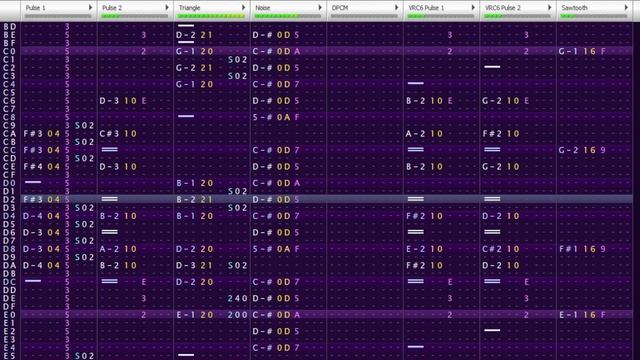Select VRC6 Pulse 2 note G-2 on row C6
Image resolution: width=640 pixels, height=360 pixels.
click(x=492, y=101)
